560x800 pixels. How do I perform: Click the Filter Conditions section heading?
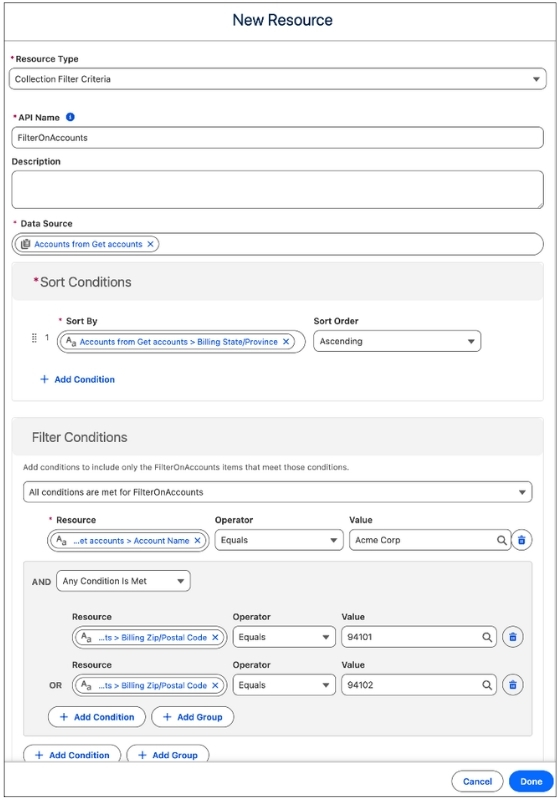coord(80,437)
